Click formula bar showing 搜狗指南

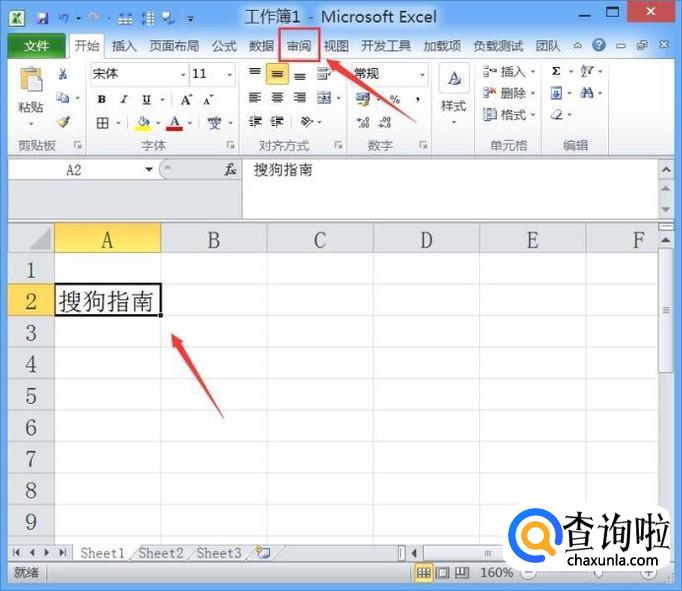449,189
